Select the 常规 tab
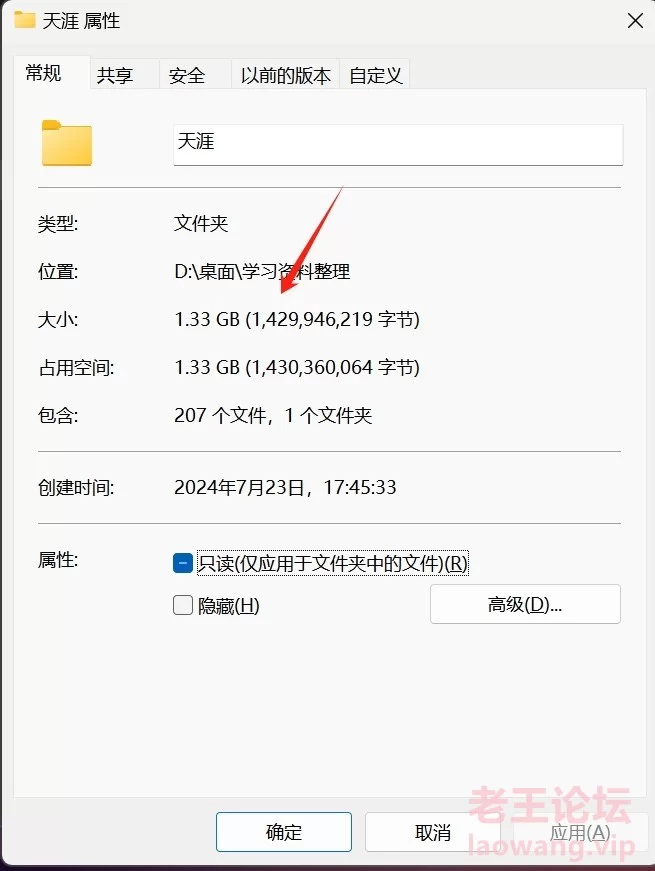This screenshot has width=655, height=871. [43, 73]
